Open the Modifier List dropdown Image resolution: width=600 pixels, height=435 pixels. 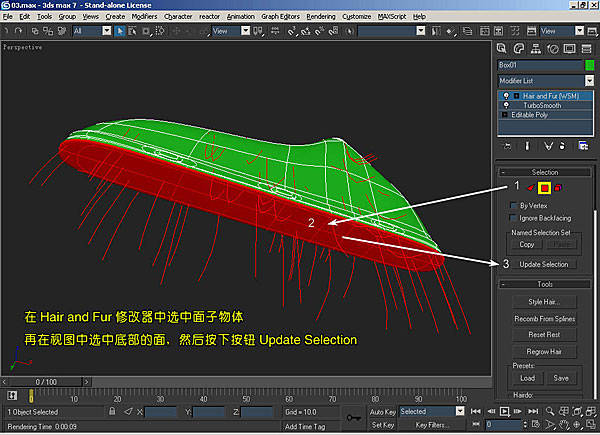590,80
